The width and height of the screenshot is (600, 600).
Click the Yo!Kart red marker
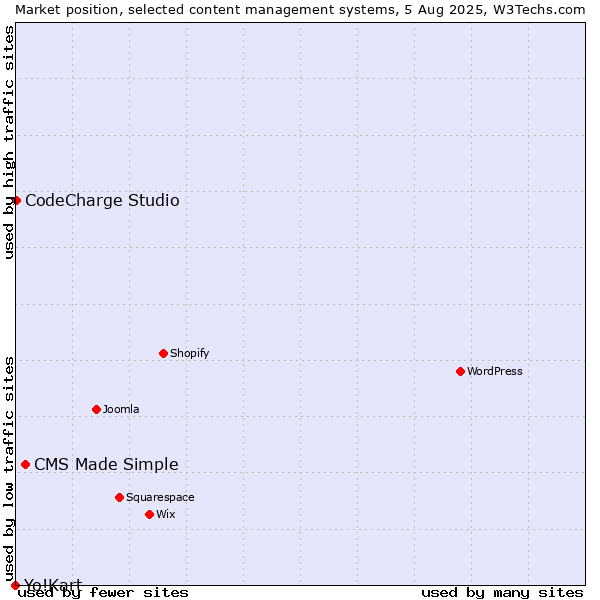pyautogui.click(x=15, y=585)
